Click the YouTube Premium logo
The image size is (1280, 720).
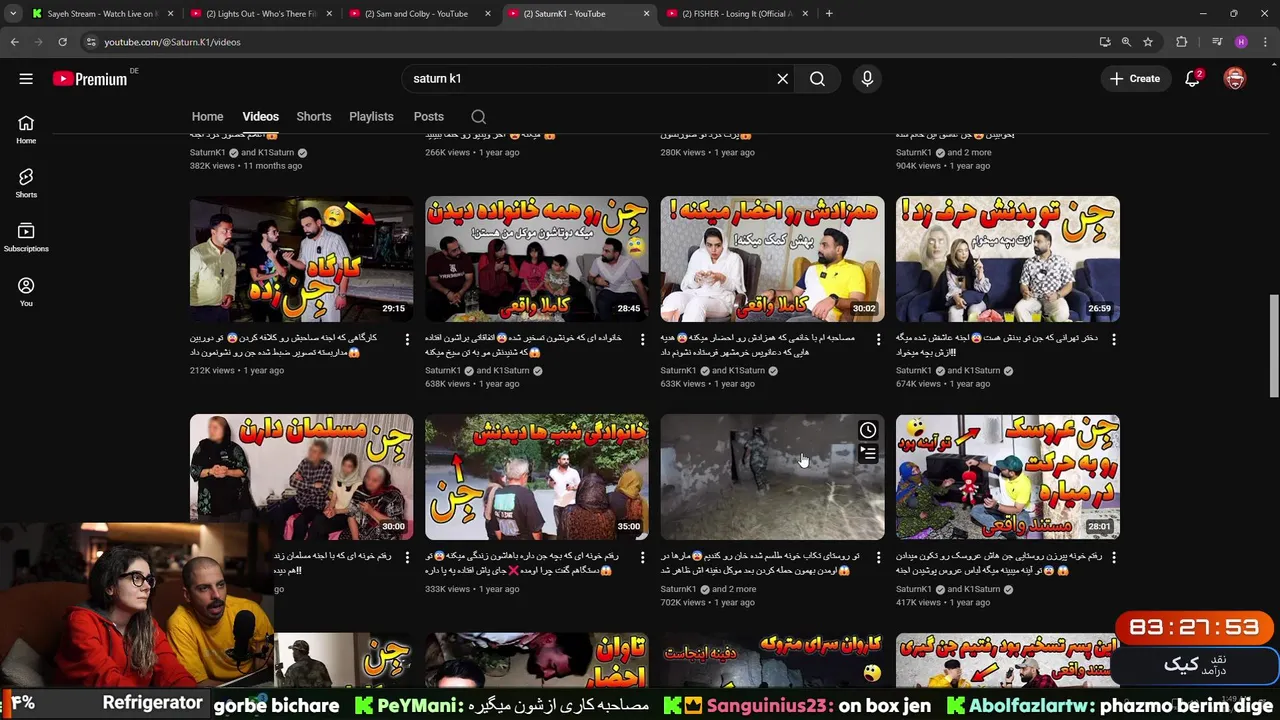click(90, 79)
